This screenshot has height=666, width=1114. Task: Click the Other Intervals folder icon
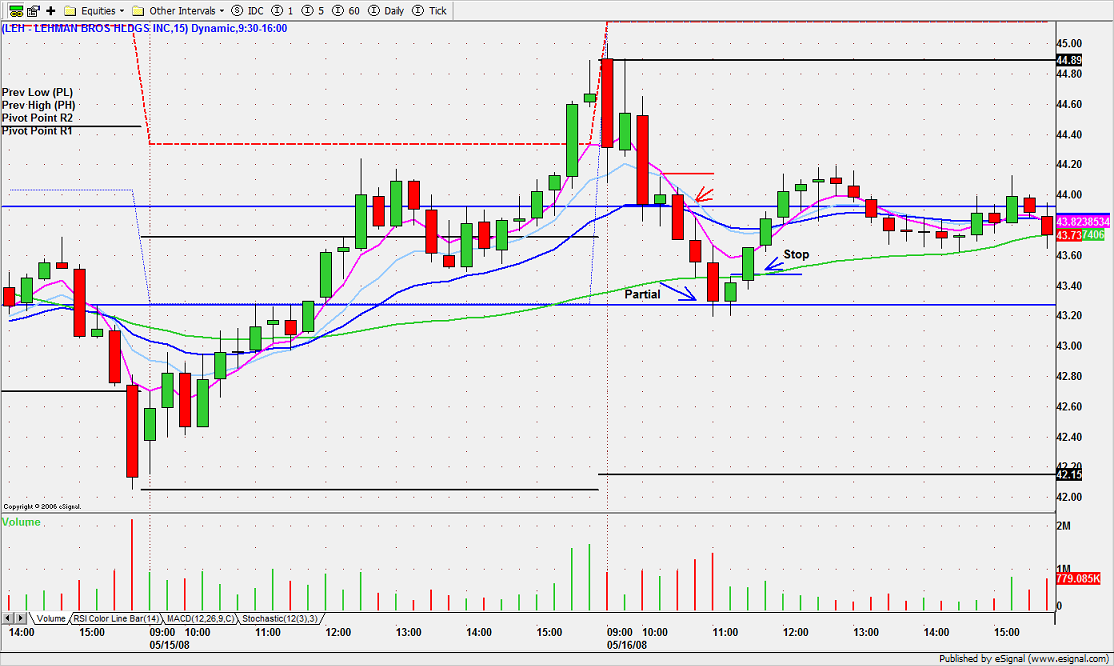pyautogui.click(x=139, y=11)
